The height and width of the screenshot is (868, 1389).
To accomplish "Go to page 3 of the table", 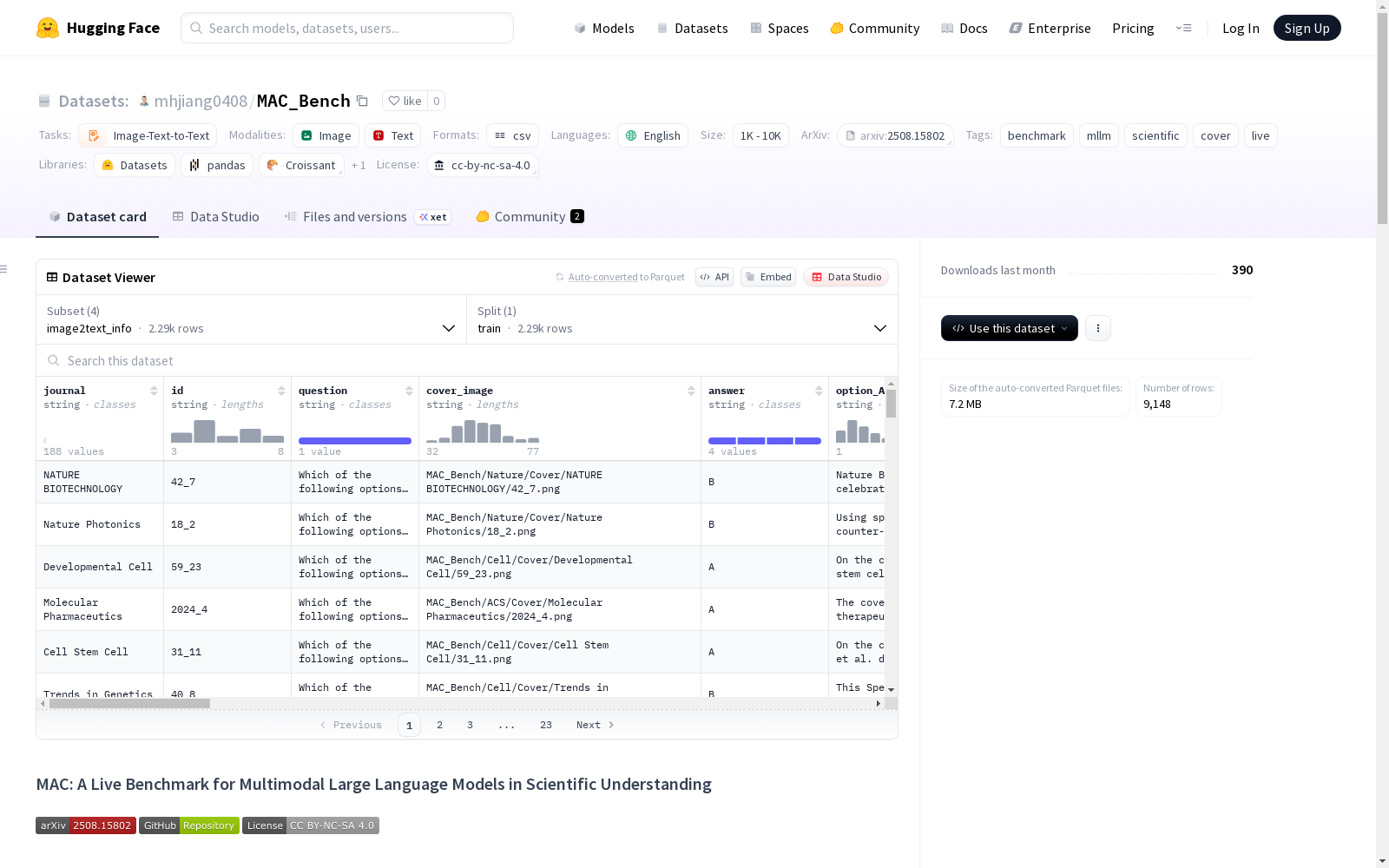I will 471,725.
